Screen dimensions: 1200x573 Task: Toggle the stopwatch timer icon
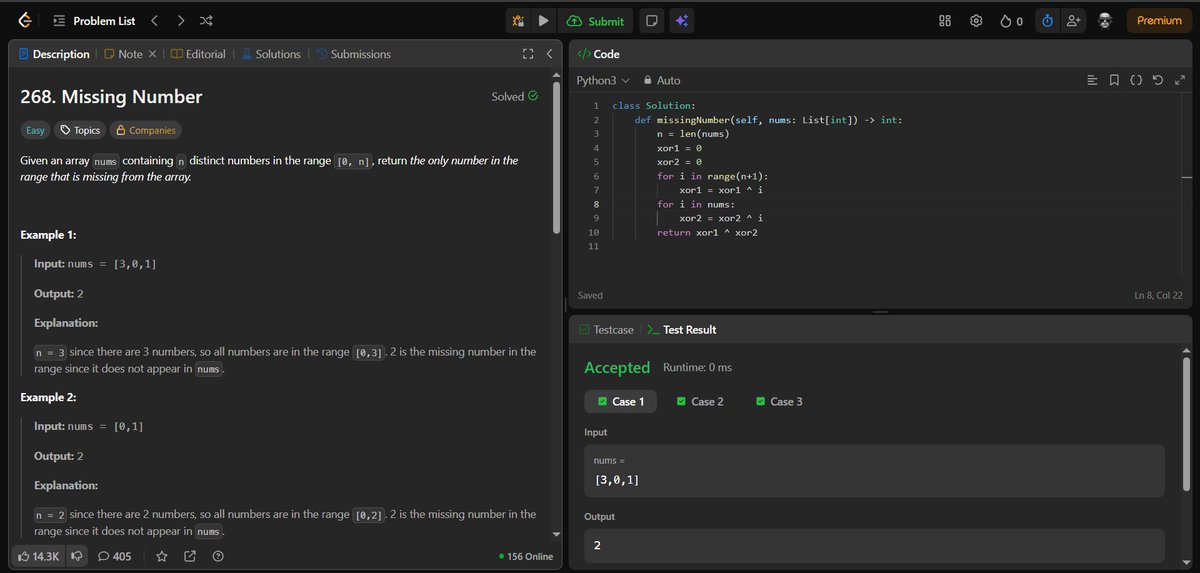click(1047, 21)
